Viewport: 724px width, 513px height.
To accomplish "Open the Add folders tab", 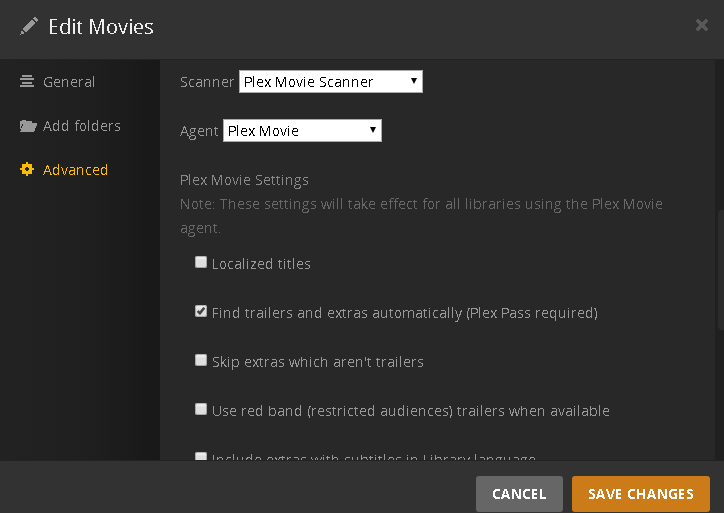I will pyautogui.click(x=81, y=126).
